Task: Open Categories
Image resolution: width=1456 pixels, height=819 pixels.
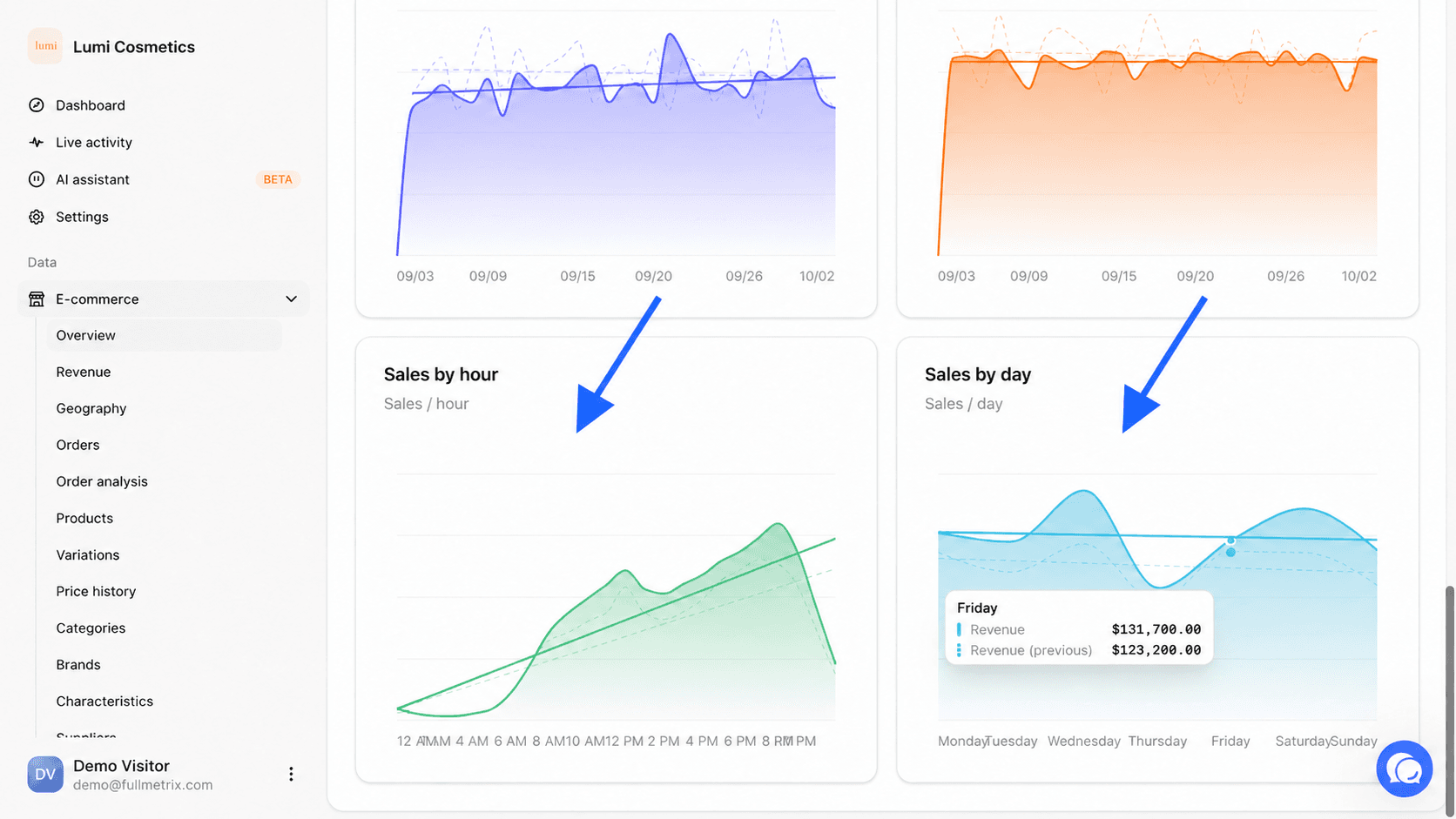Action: tap(91, 628)
